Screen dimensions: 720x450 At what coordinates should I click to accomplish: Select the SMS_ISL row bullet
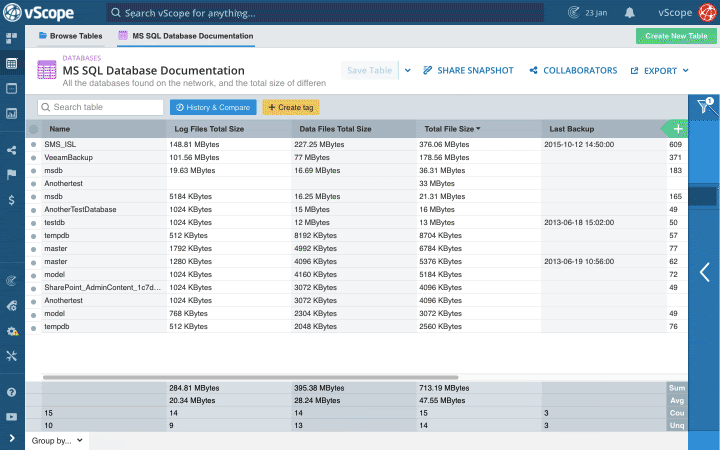coord(34,145)
